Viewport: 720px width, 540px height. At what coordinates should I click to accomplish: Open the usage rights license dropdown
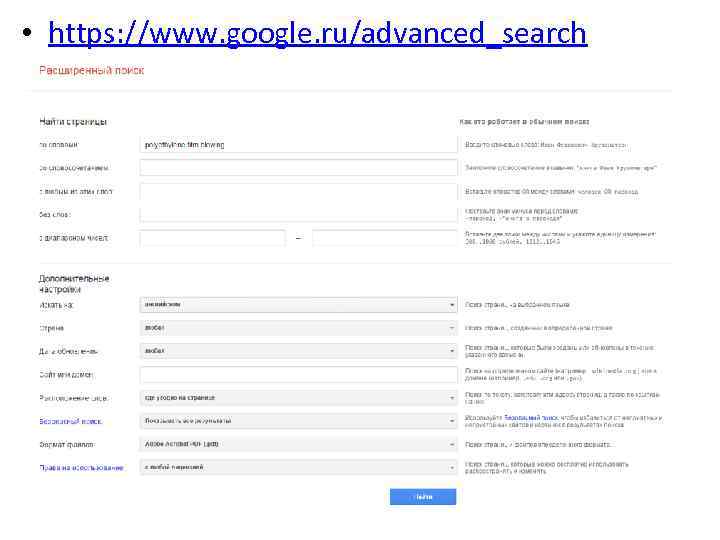pos(298,467)
